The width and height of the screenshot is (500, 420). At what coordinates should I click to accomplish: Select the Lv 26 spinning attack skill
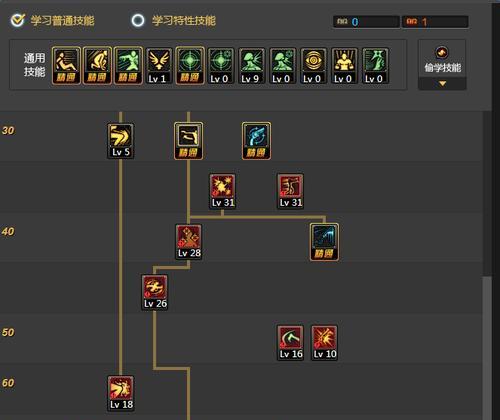(x=155, y=292)
